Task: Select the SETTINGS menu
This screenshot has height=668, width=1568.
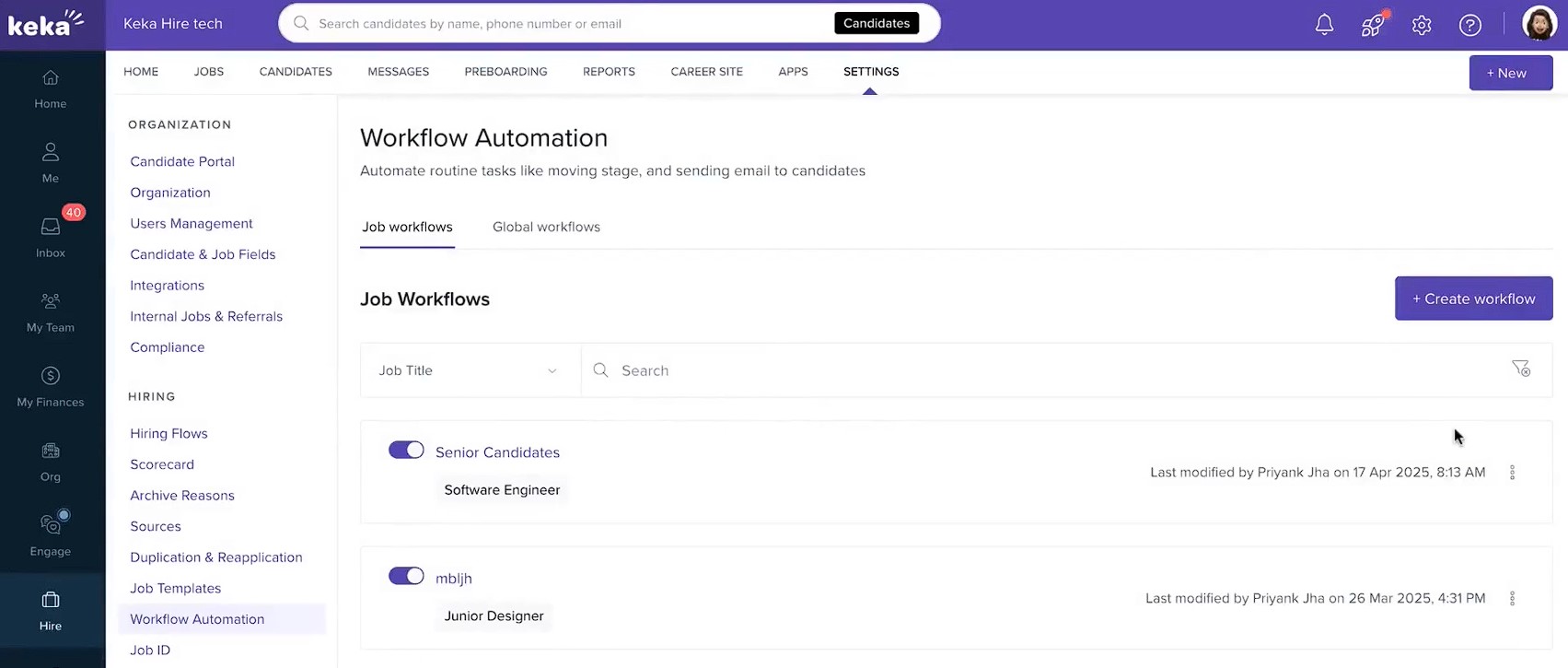Action: point(871,72)
